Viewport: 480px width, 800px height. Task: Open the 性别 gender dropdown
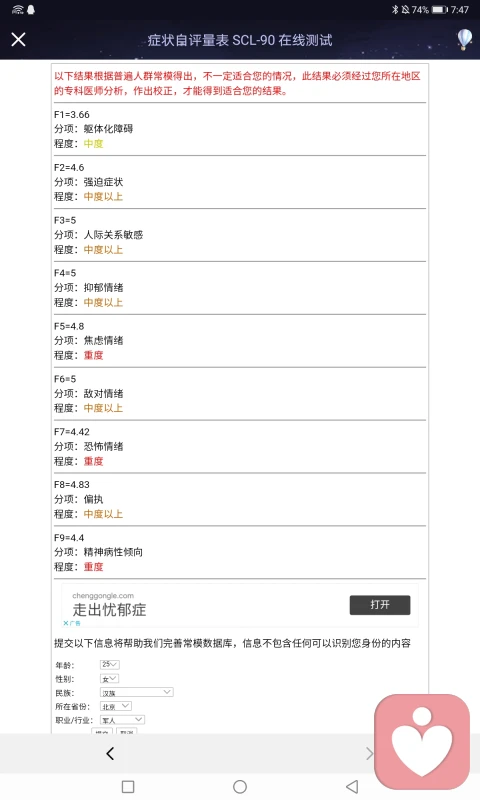point(109,679)
